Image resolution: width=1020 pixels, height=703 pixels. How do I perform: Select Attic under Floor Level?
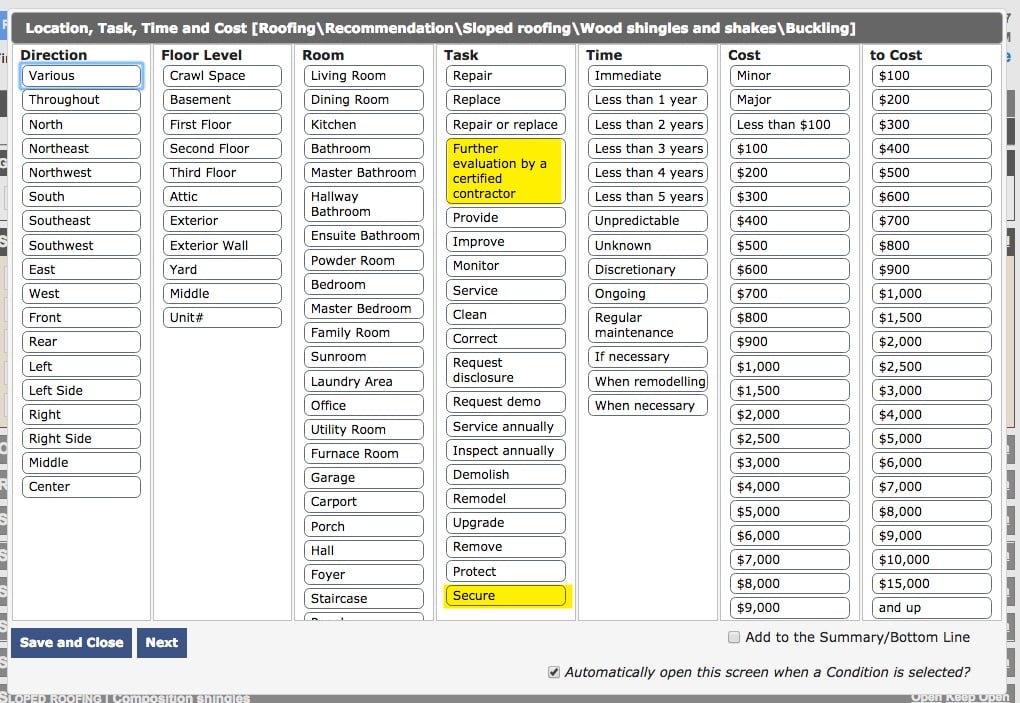[222, 197]
